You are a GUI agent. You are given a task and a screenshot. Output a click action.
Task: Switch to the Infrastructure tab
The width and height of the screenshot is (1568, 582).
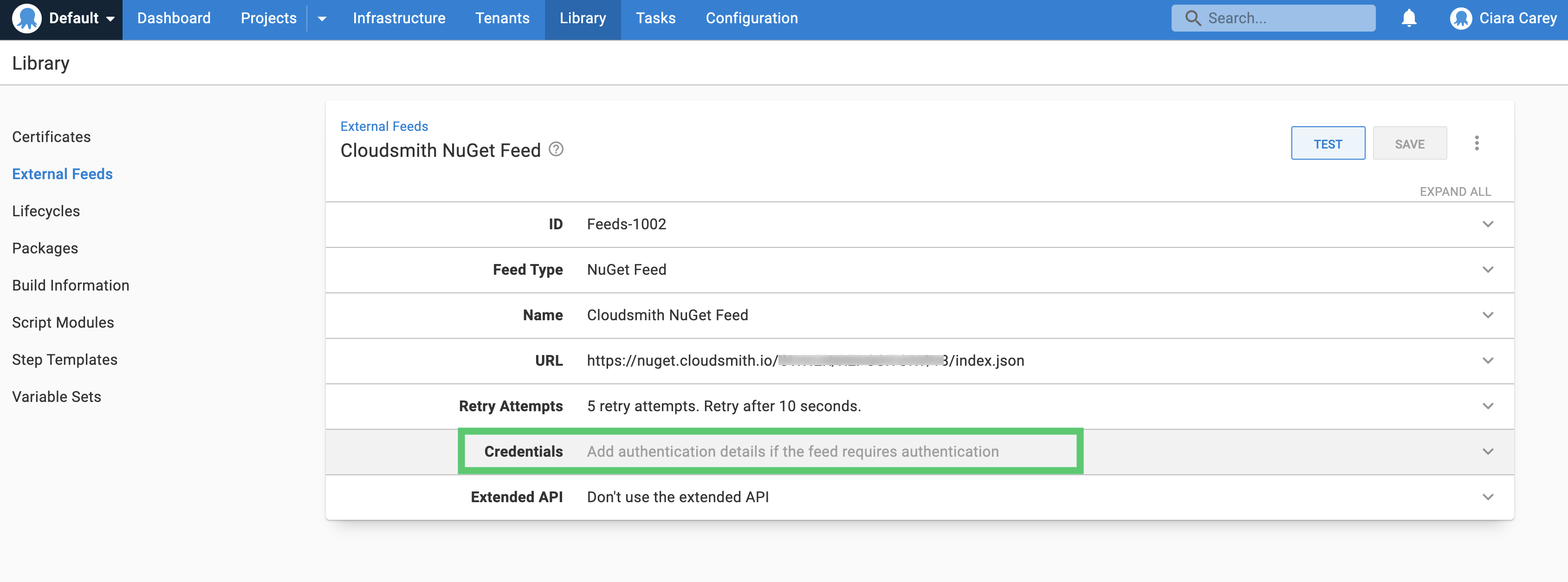pos(399,18)
